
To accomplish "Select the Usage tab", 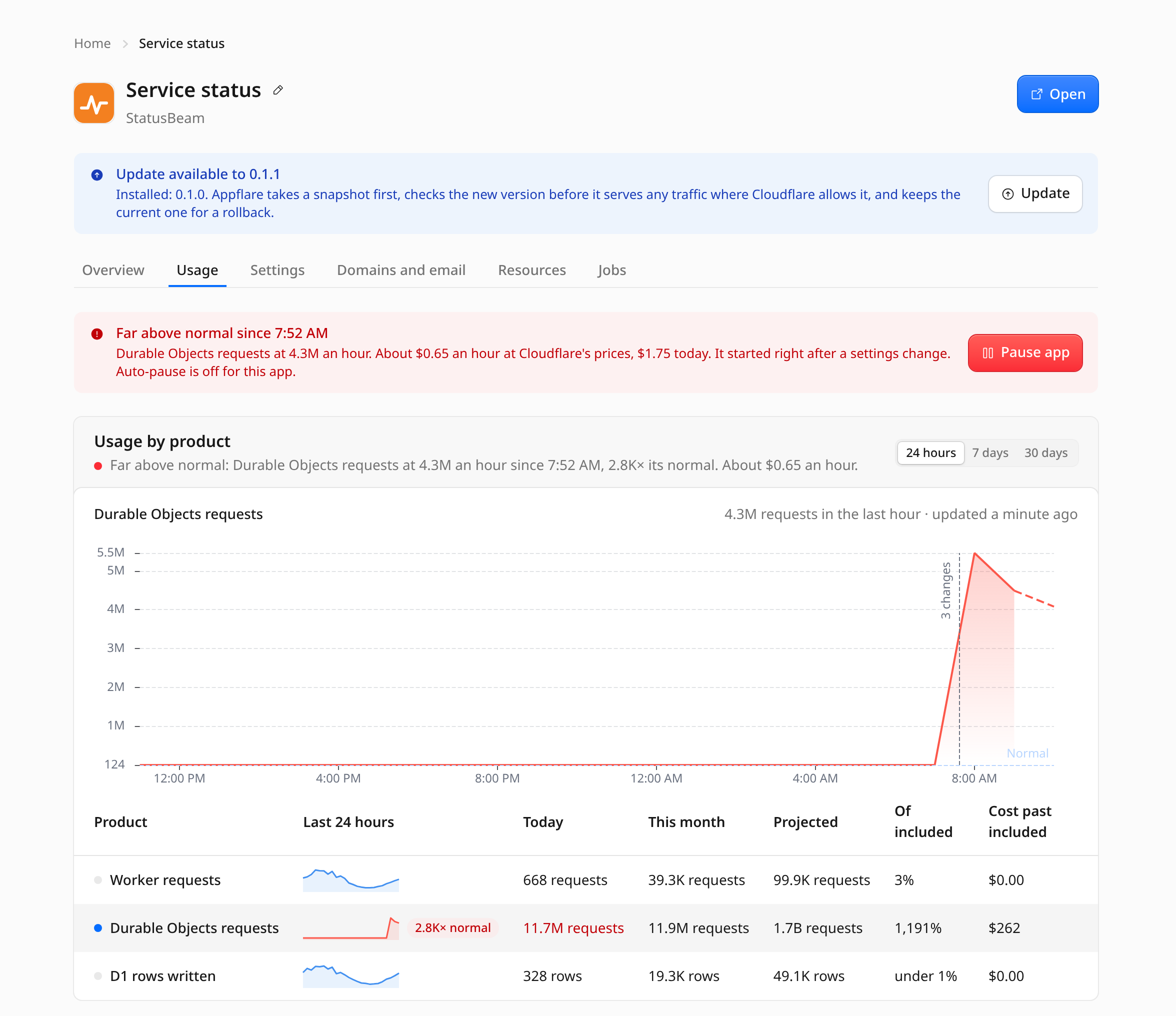I will coord(197,270).
